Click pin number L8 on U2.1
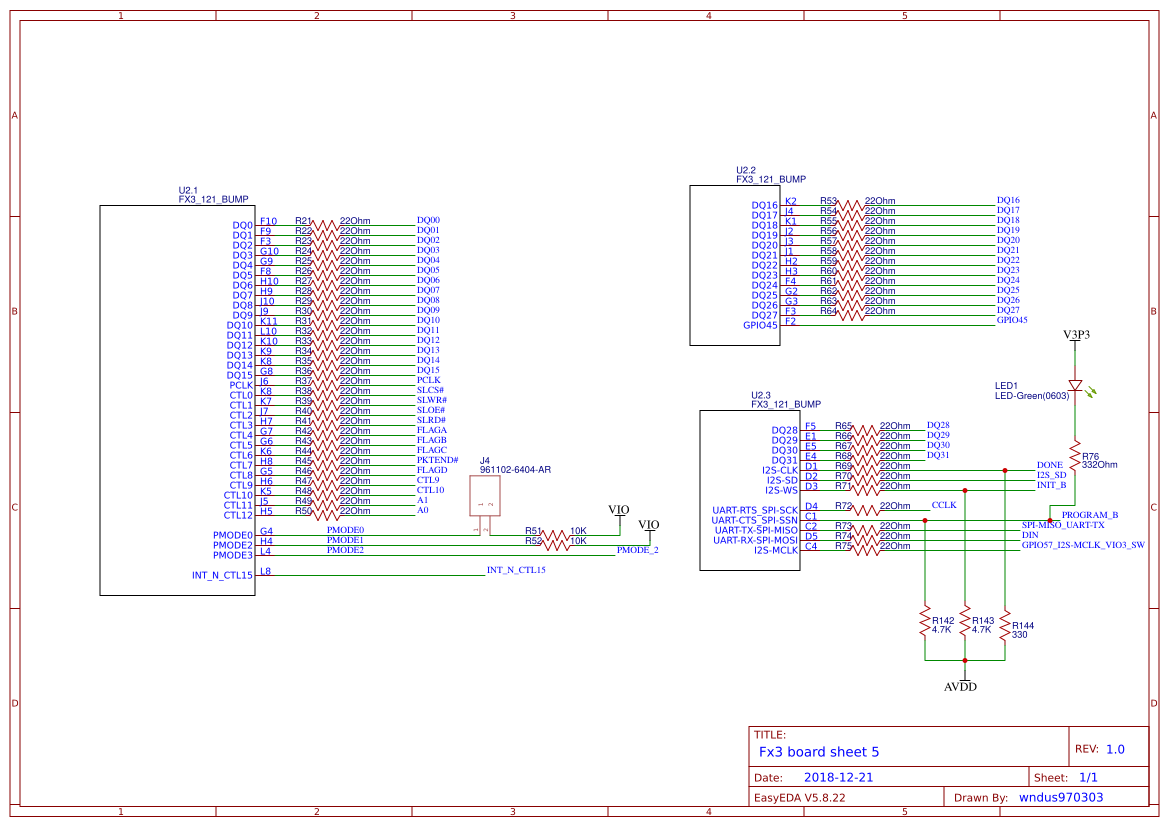 point(265,572)
